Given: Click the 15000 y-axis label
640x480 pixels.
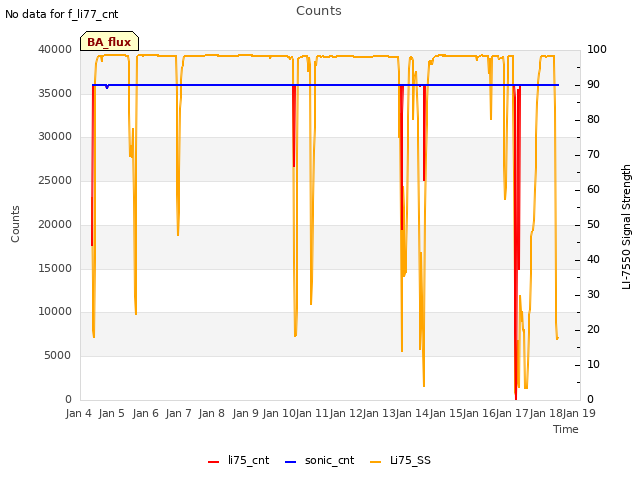Looking at the screenshot, I should click(55, 269).
